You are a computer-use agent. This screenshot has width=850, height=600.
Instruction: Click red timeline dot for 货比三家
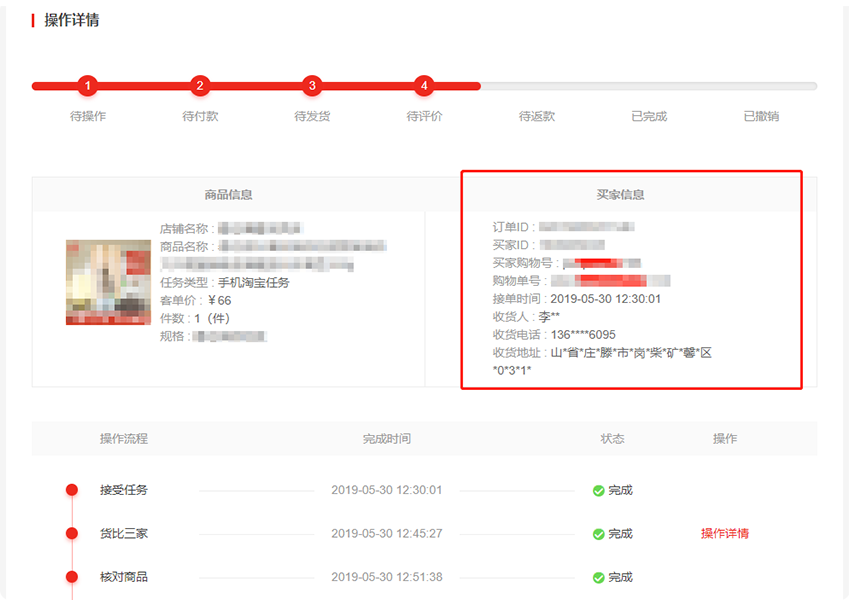pos(72,534)
